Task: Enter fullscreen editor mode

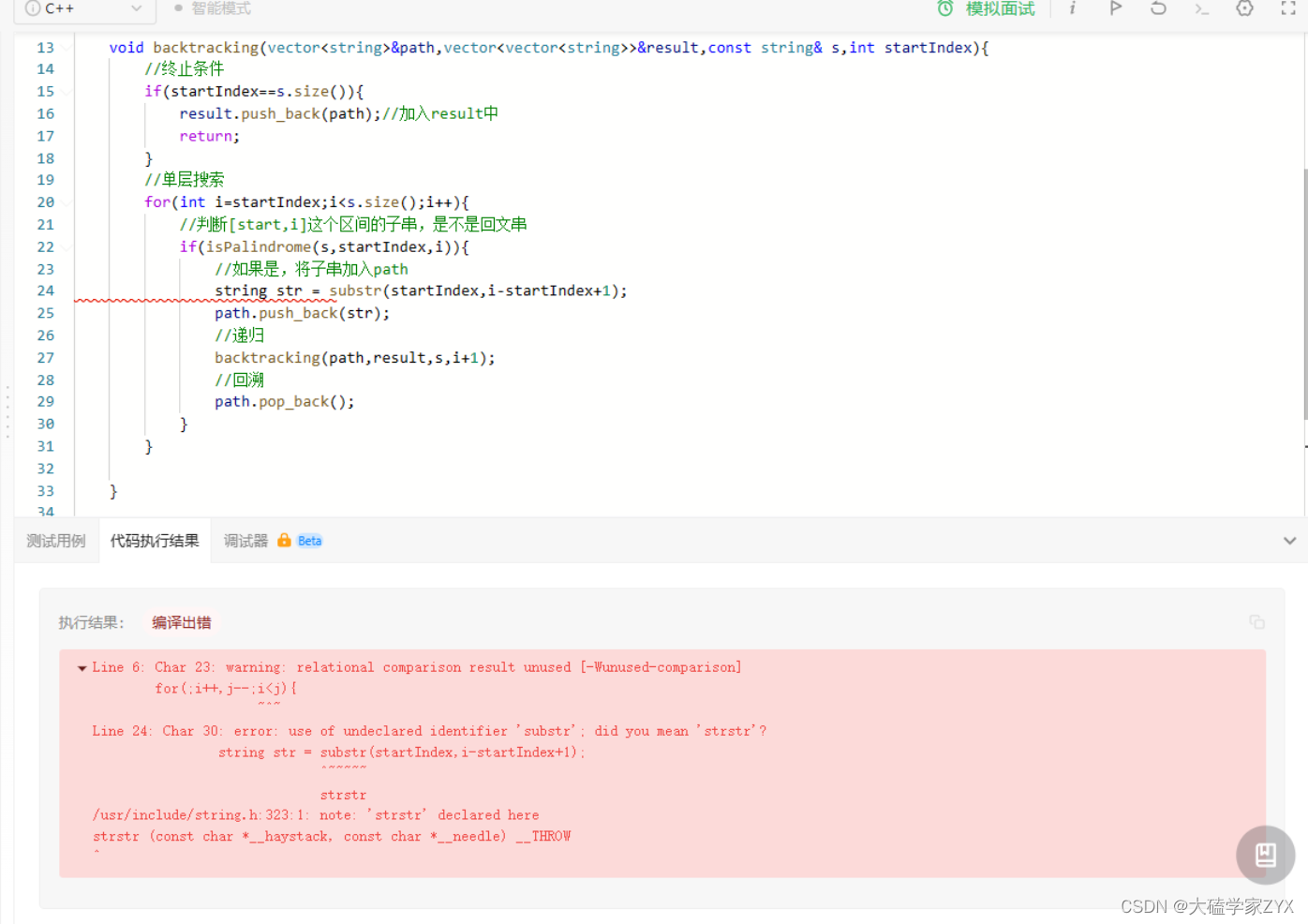Action: (x=1288, y=8)
